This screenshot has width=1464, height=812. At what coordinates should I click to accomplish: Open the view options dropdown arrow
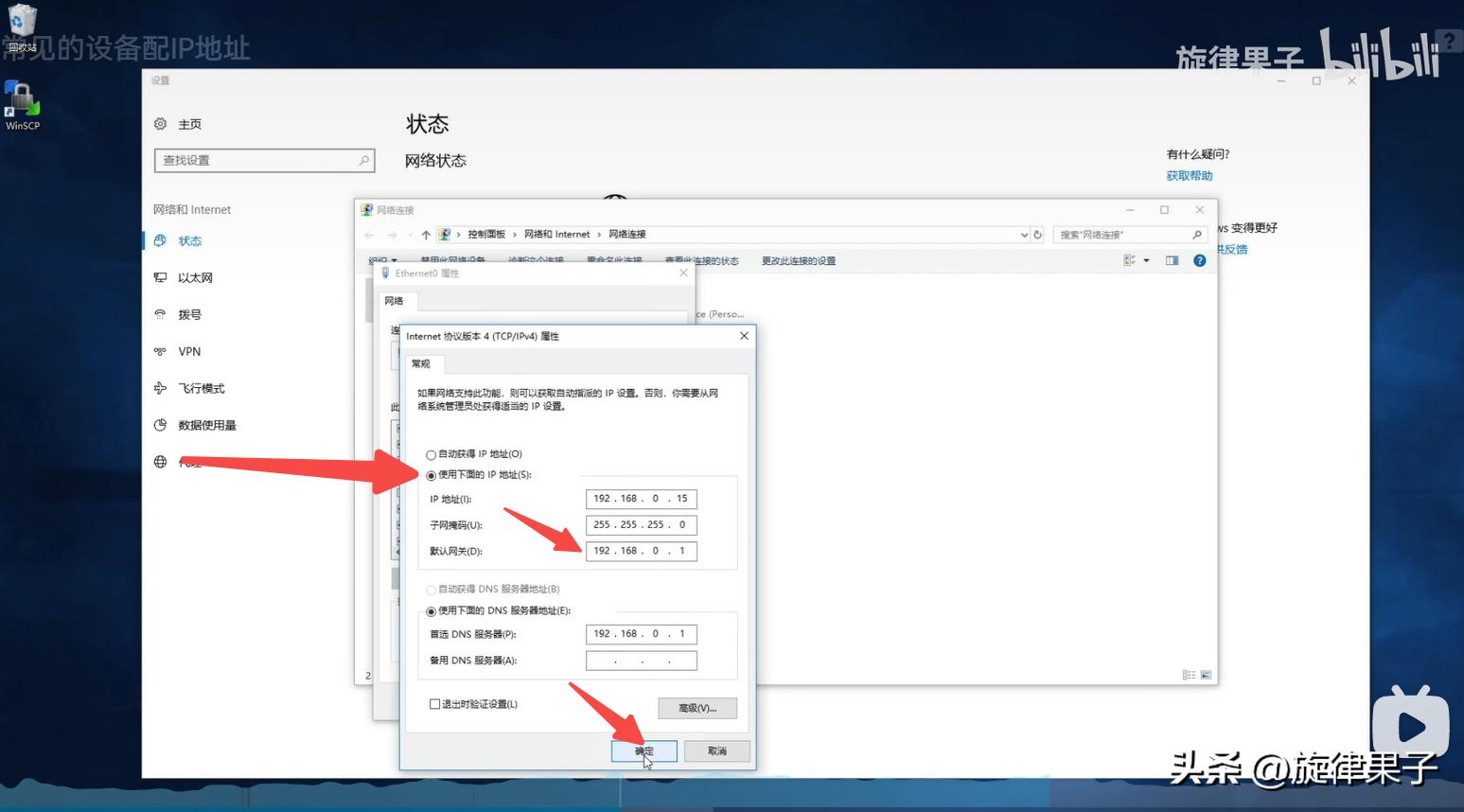pos(1146,260)
